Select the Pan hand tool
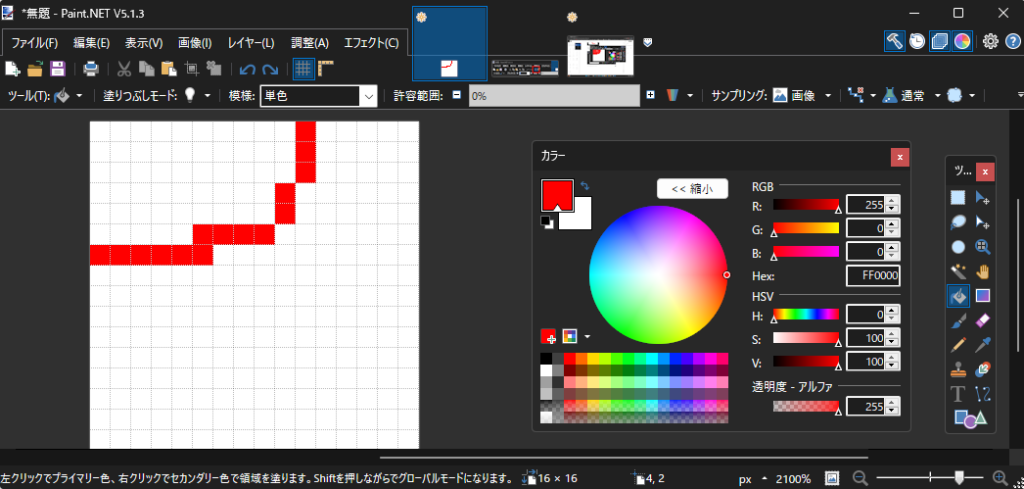1024x489 pixels. point(983,271)
